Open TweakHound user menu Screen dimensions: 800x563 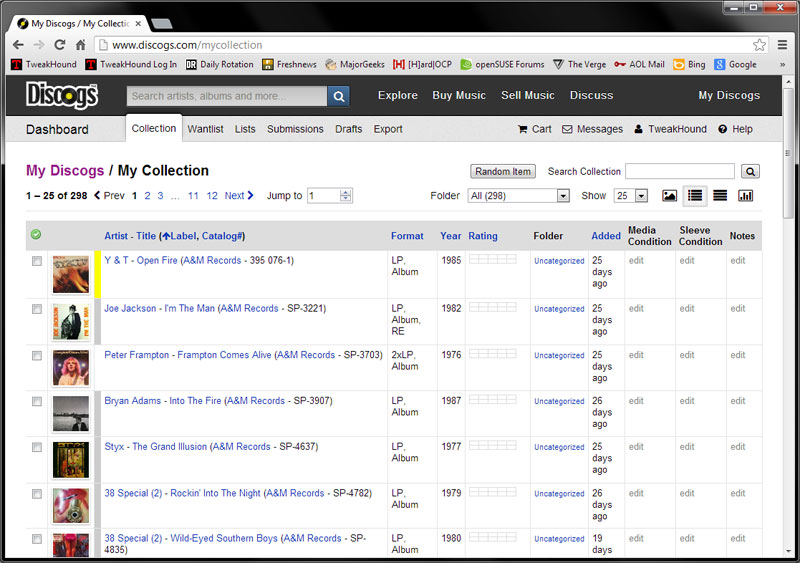(x=670, y=129)
